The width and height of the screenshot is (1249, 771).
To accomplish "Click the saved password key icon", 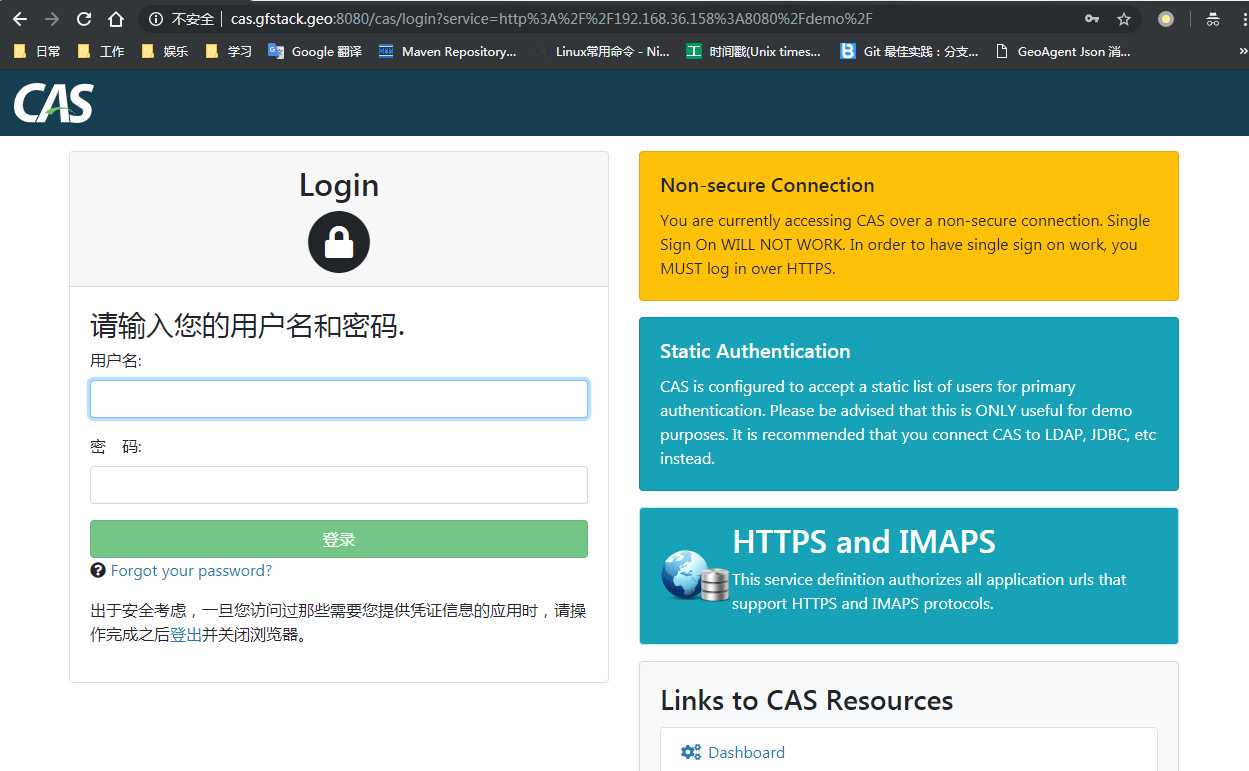I will pyautogui.click(x=1092, y=19).
